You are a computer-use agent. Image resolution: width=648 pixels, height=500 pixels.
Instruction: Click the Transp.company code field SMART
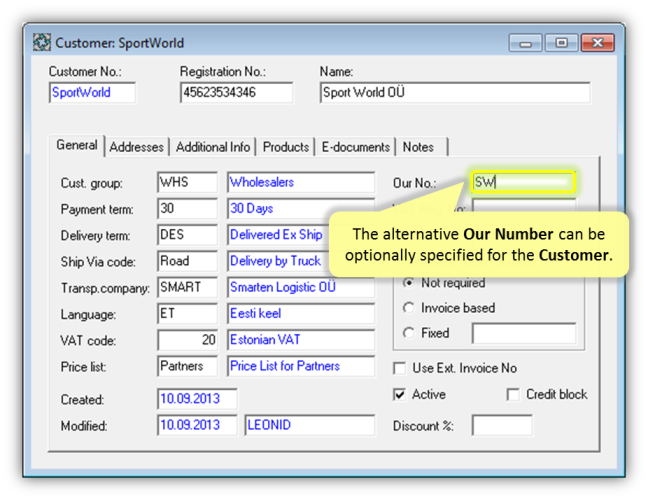(x=187, y=287)
